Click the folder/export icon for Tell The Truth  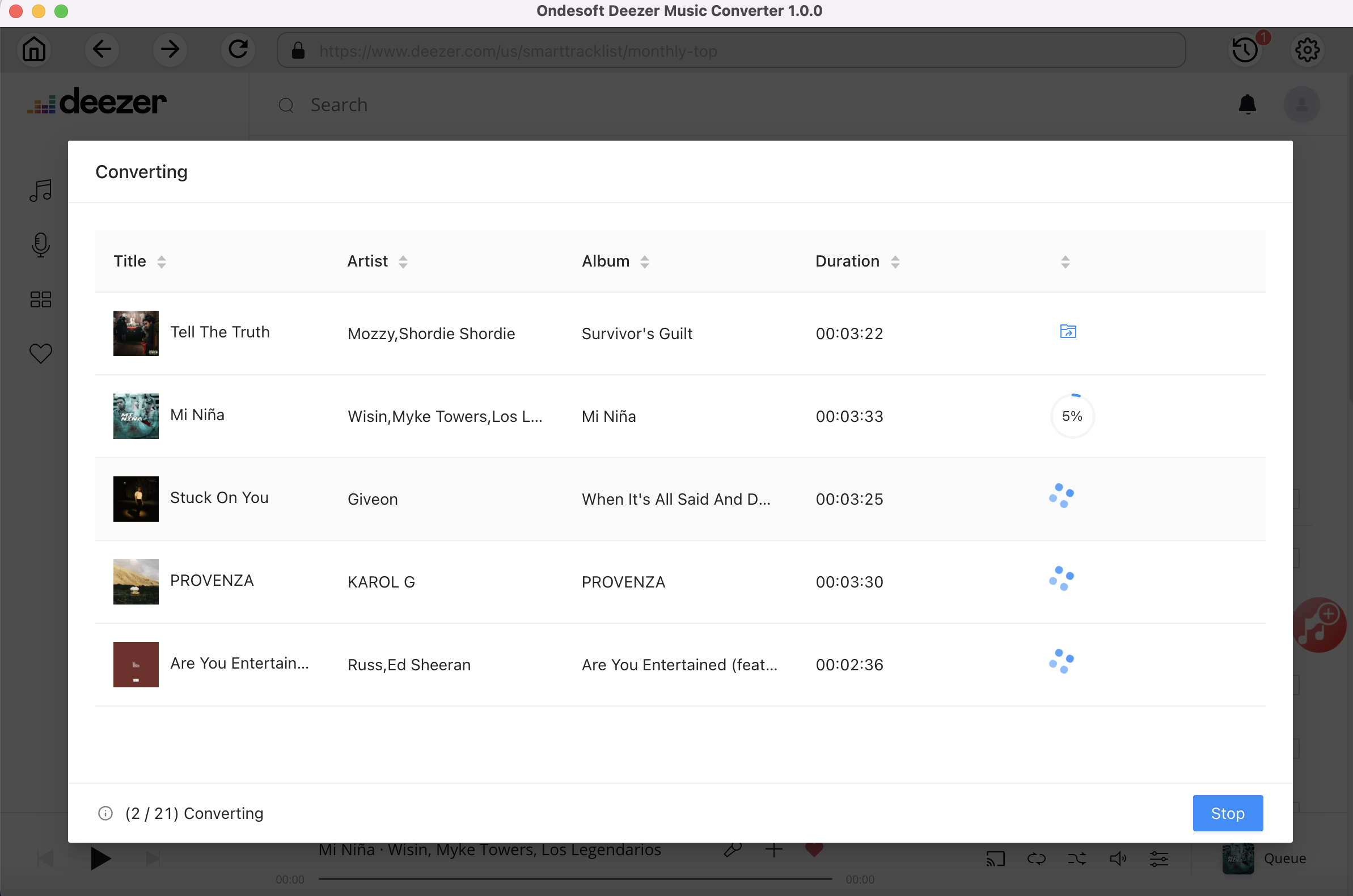click(x=1068, y=331)
